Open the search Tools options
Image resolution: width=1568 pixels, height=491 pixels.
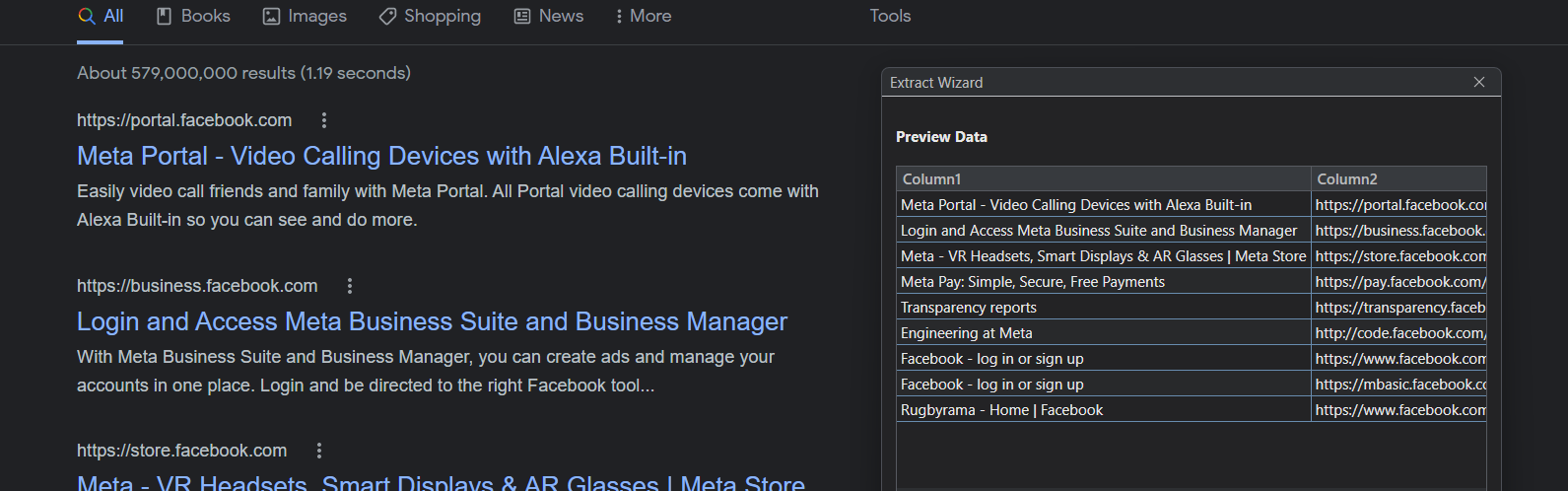coord(890,17)
